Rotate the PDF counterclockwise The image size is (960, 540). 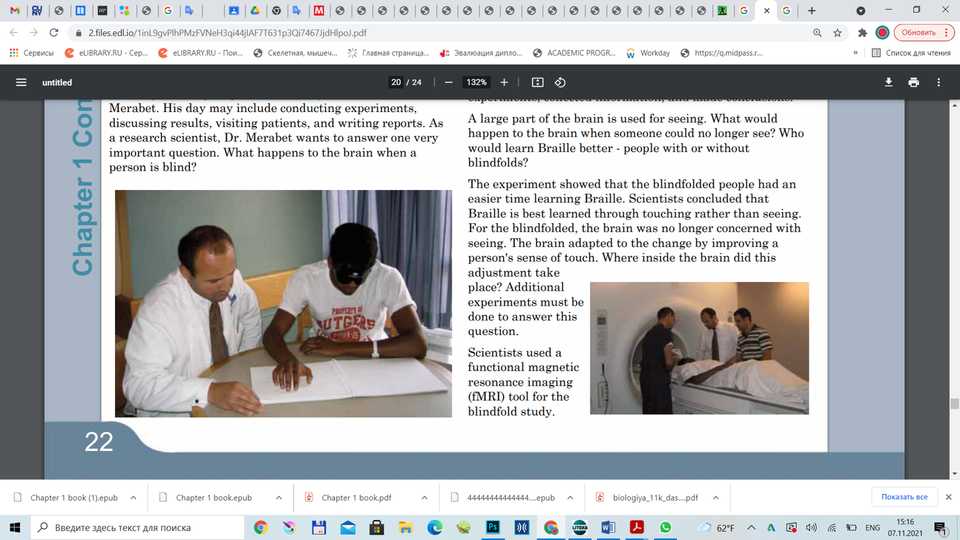click(x=560, y=82)
